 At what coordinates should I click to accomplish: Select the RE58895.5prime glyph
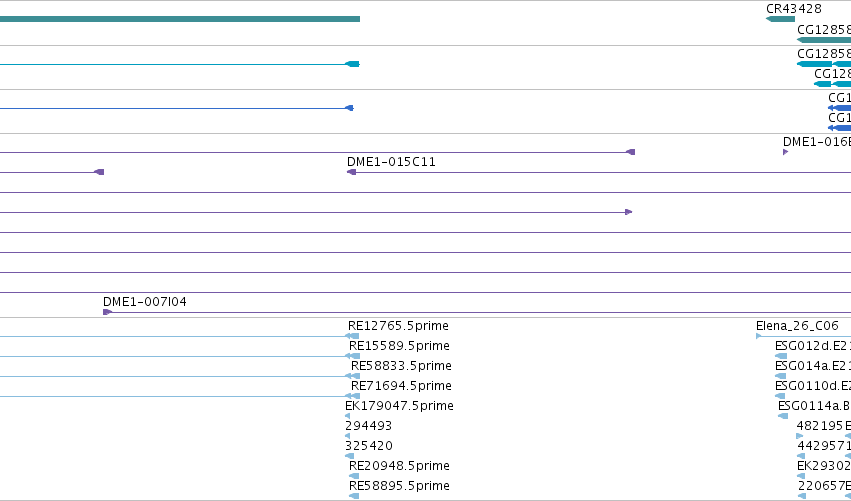(x=354, y=496)
